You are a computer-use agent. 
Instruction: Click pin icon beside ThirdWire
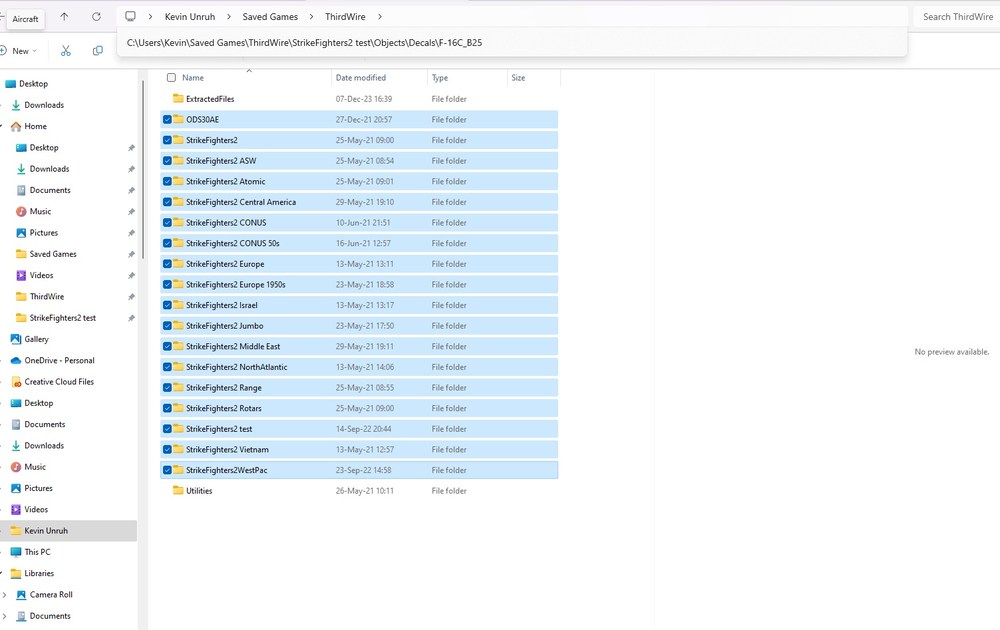pyautogui.click(x=131, y=297)
